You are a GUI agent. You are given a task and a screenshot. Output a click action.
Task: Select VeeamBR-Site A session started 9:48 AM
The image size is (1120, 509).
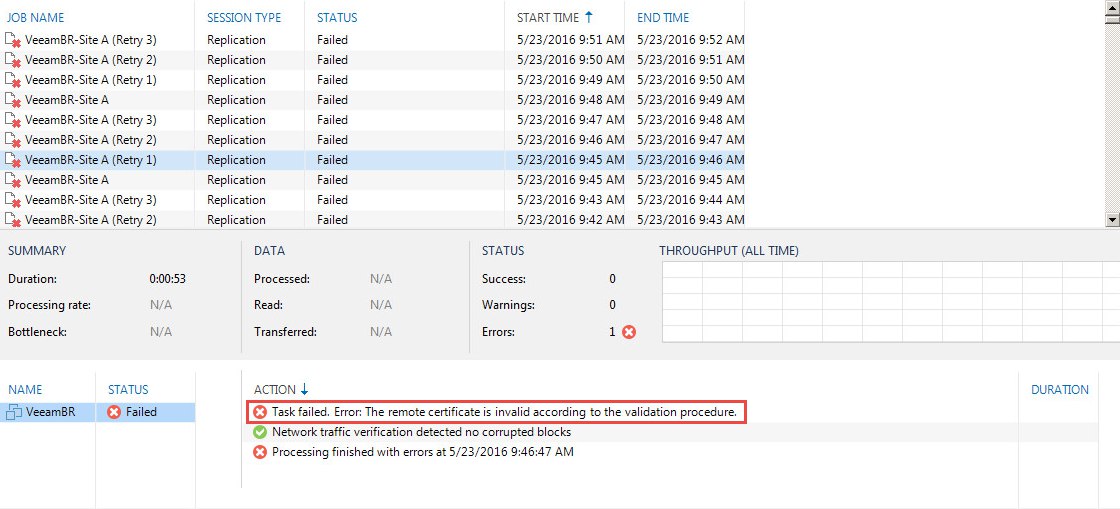(67, 100)
